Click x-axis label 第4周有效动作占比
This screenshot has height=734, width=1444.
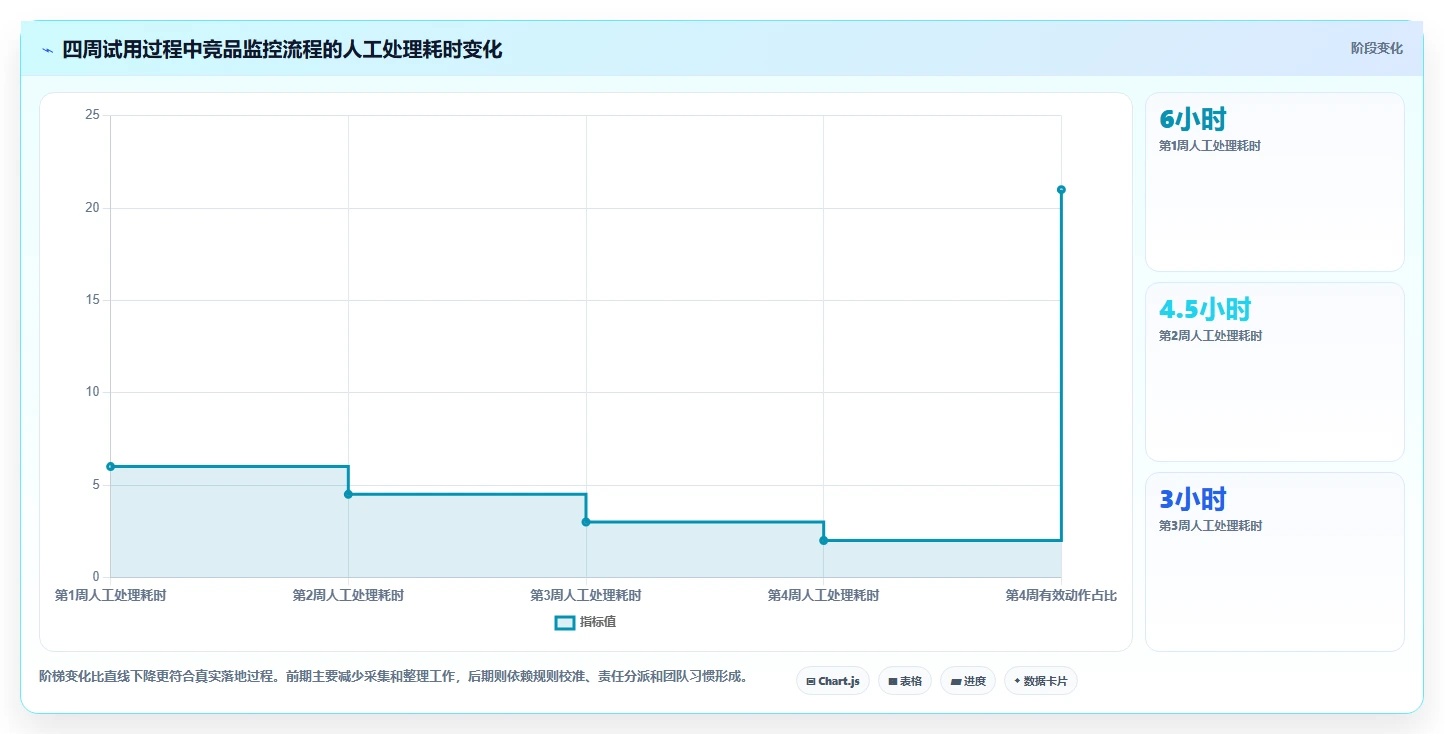pos(1061,595)
